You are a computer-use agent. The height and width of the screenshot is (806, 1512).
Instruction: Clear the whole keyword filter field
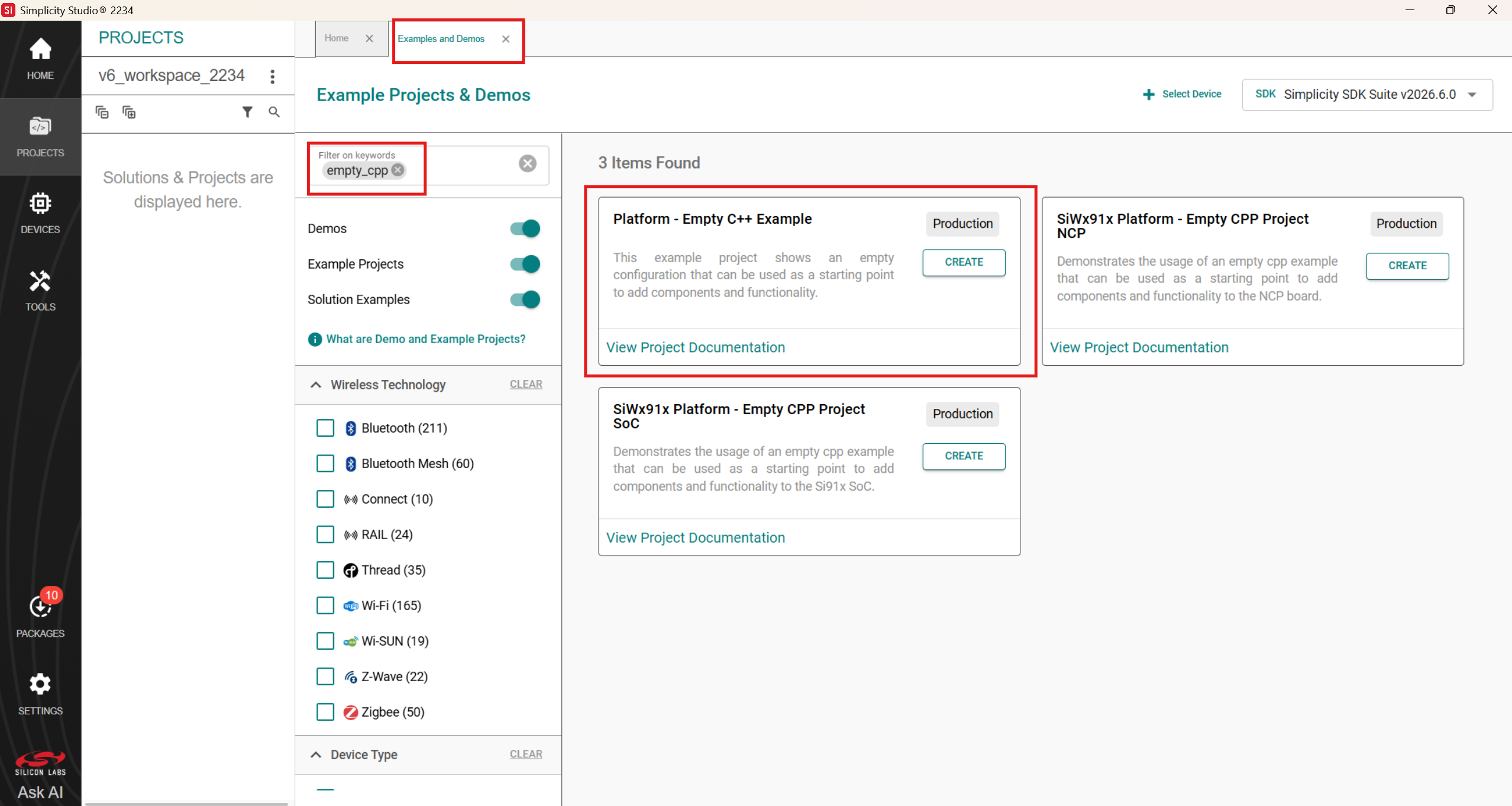pos(528,163)
